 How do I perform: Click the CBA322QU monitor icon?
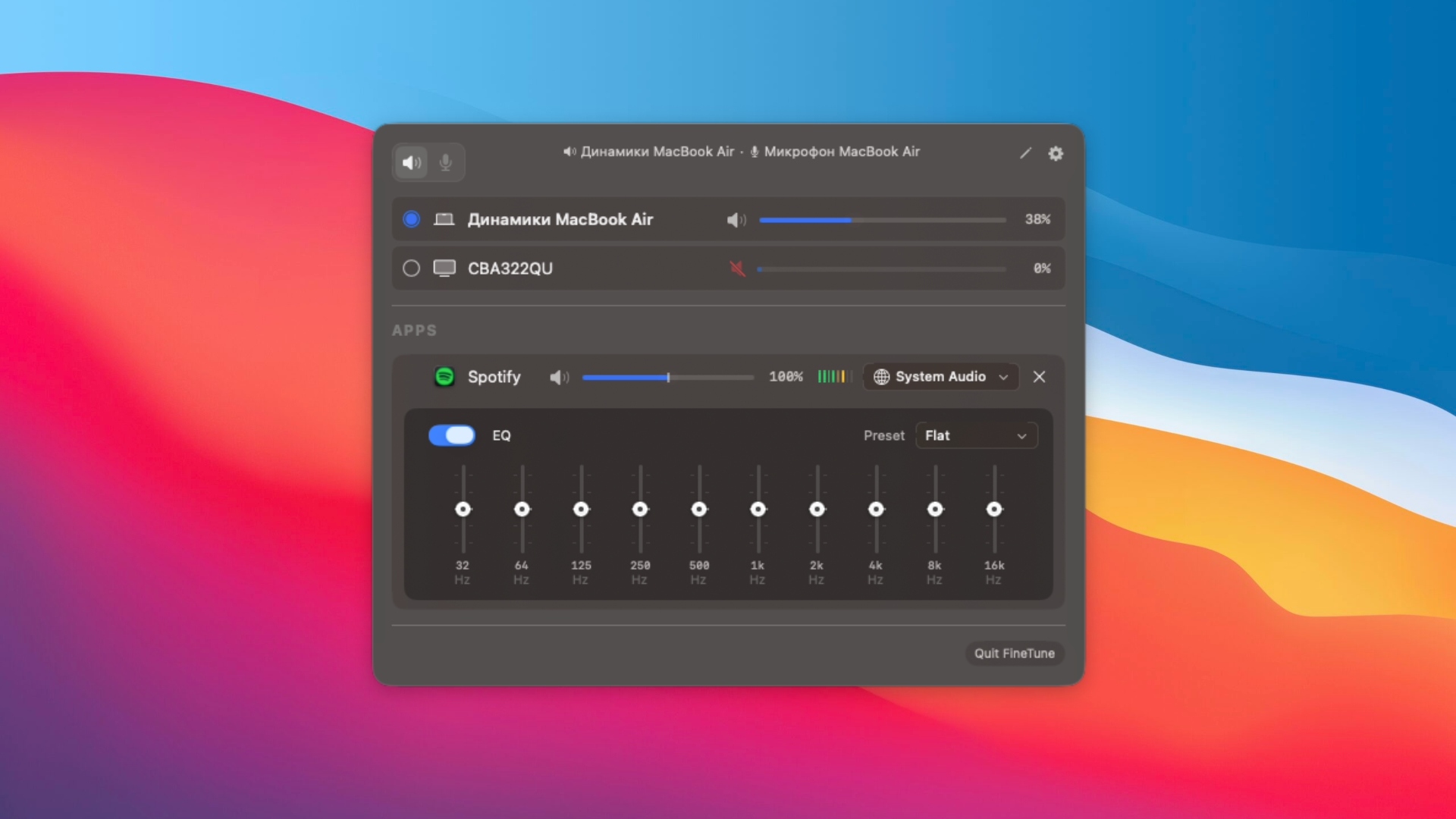coord(444,268)
